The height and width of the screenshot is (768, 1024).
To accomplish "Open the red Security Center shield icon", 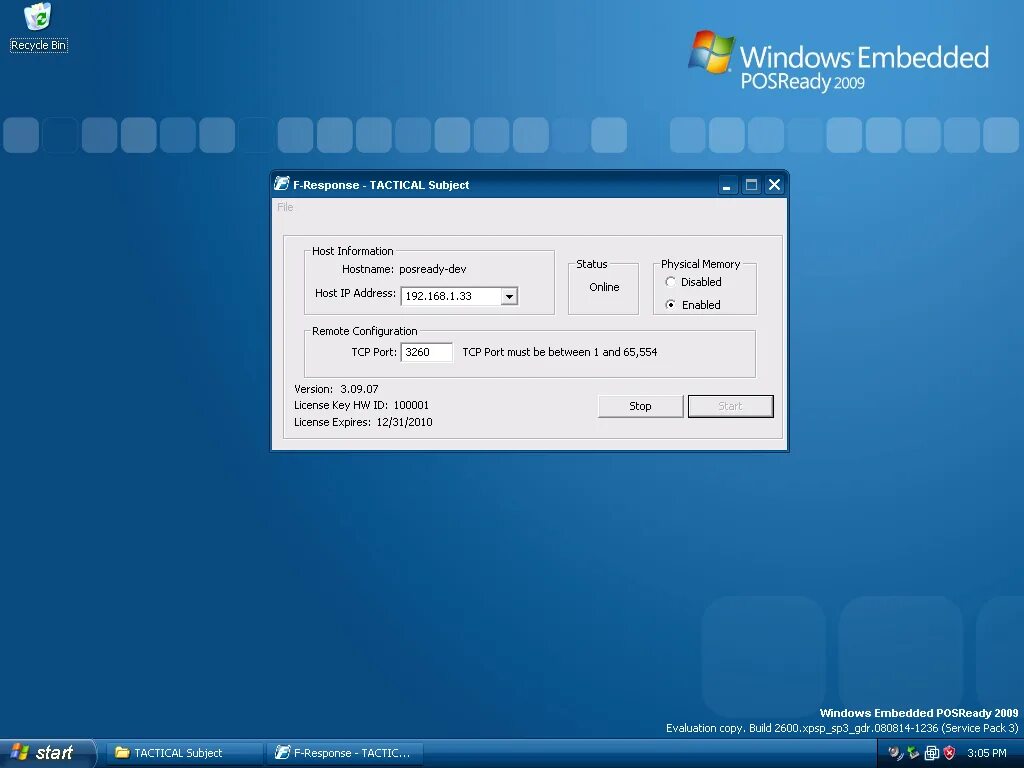I will point(950,753).
